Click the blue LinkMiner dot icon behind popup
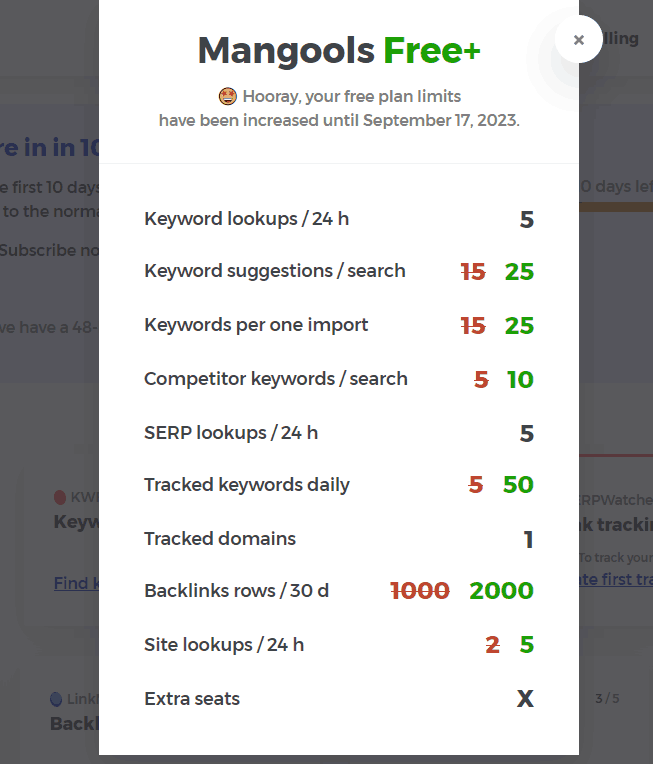 (x=56, y=699)
